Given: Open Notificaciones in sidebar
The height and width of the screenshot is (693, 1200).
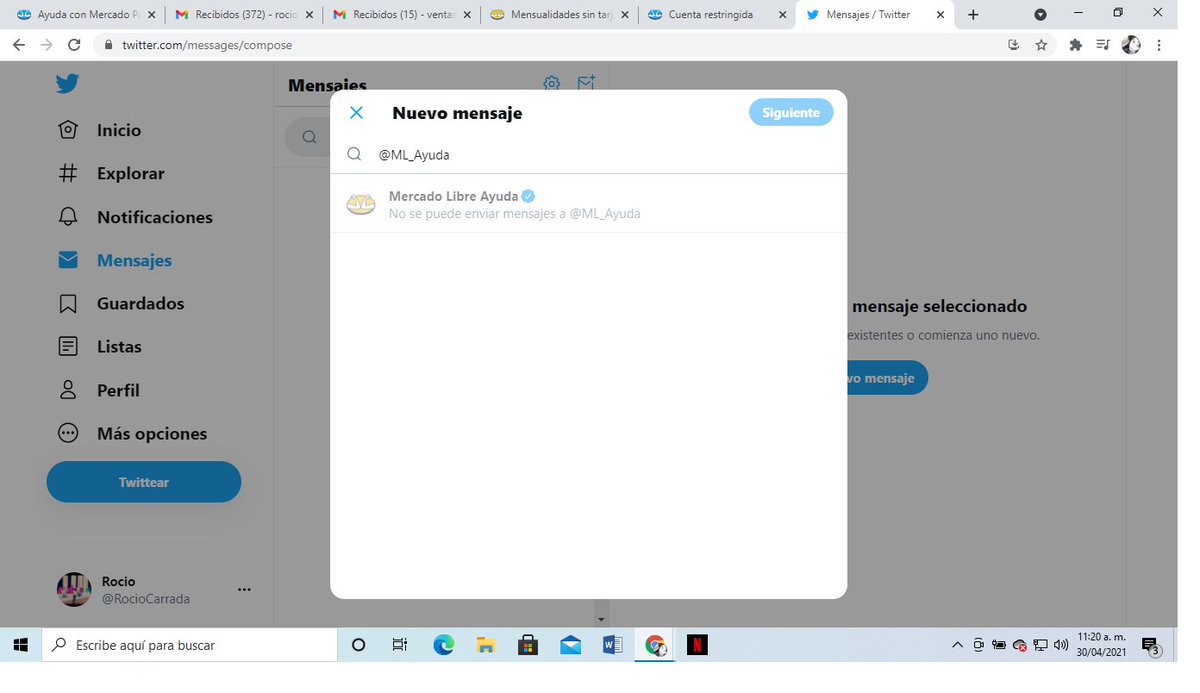Looking at the screenshot, I should (135, 217).
